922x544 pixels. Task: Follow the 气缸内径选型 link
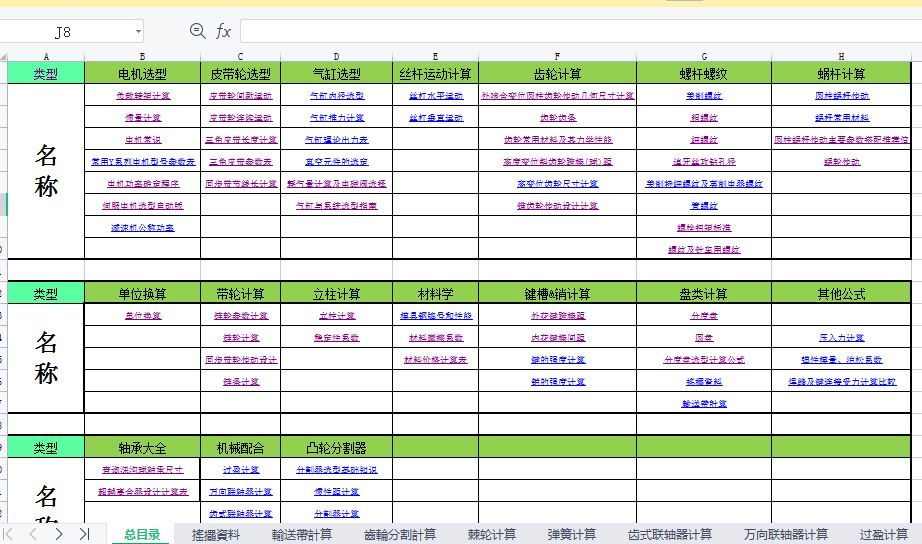tap(337, 95)
